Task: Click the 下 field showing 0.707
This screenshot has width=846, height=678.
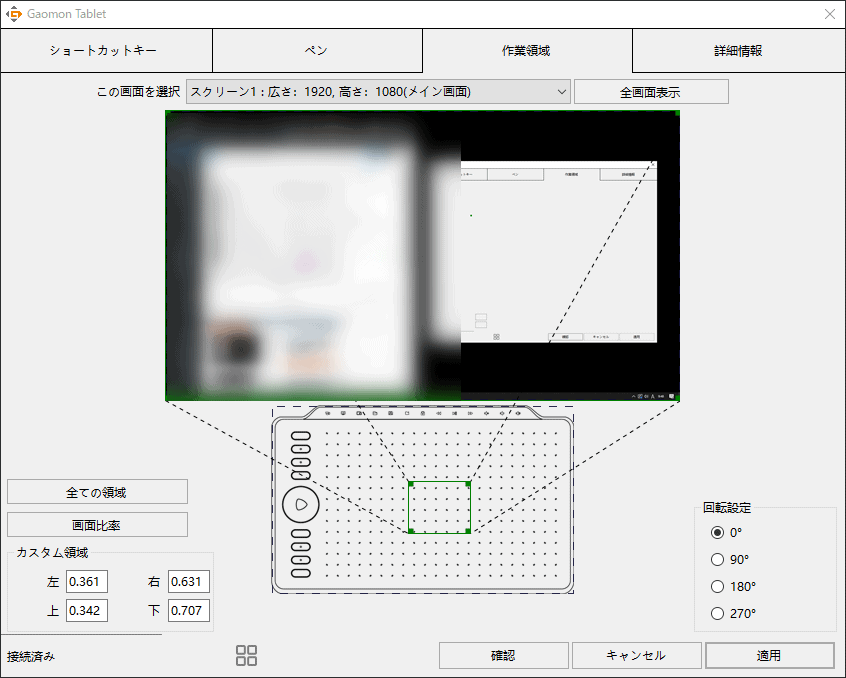Action: tap(189, 611)
